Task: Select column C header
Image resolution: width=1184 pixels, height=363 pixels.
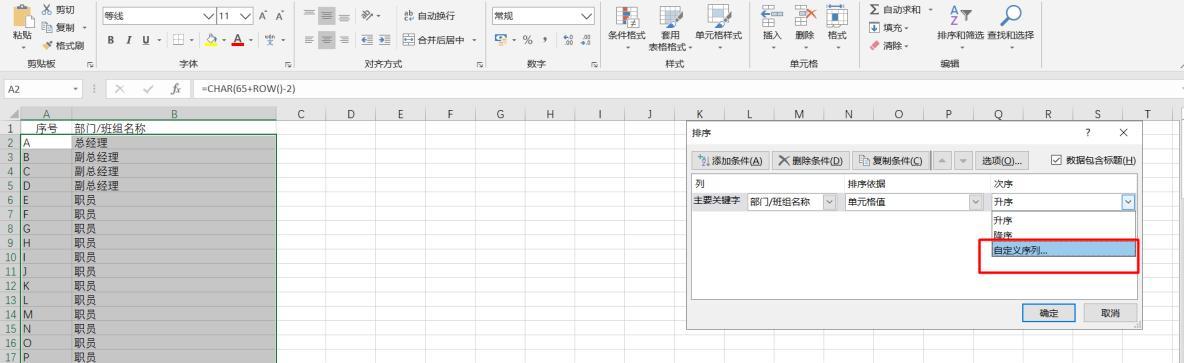Action: click(301, 114)
